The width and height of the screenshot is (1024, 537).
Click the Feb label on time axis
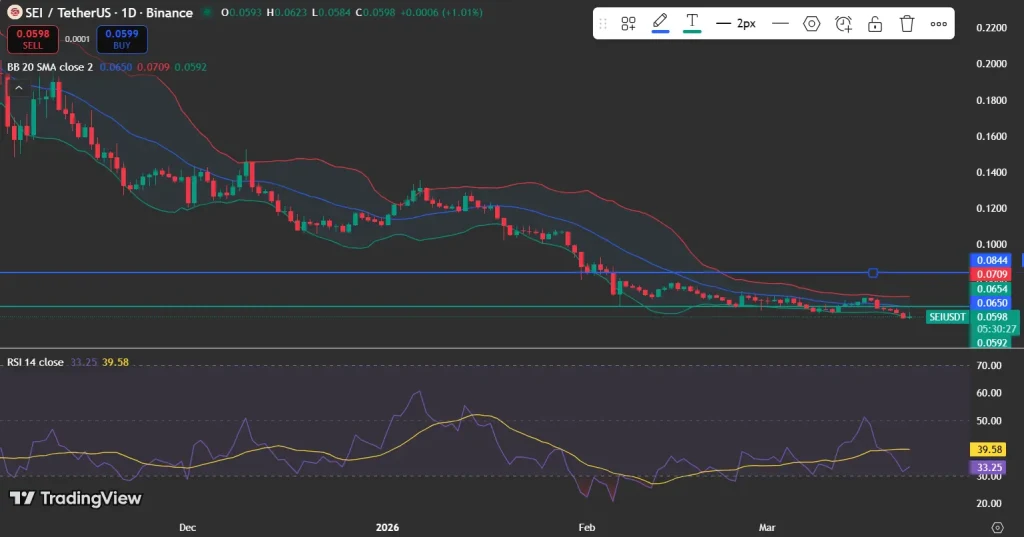point(586,527)
